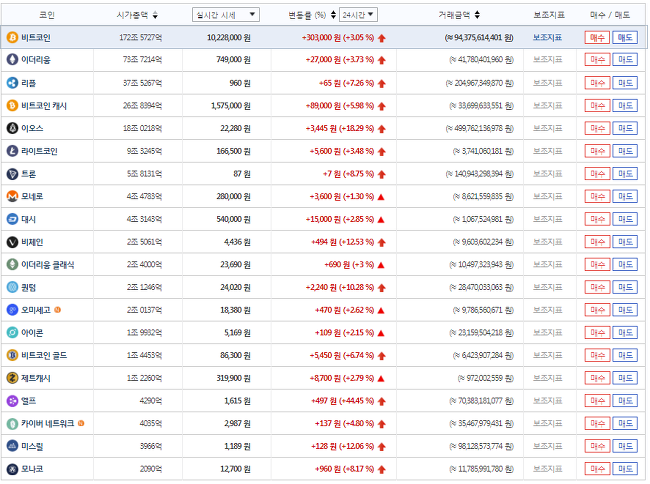Click buy (매수) button for 비체인
650x484 pixels.
point(597,242)
